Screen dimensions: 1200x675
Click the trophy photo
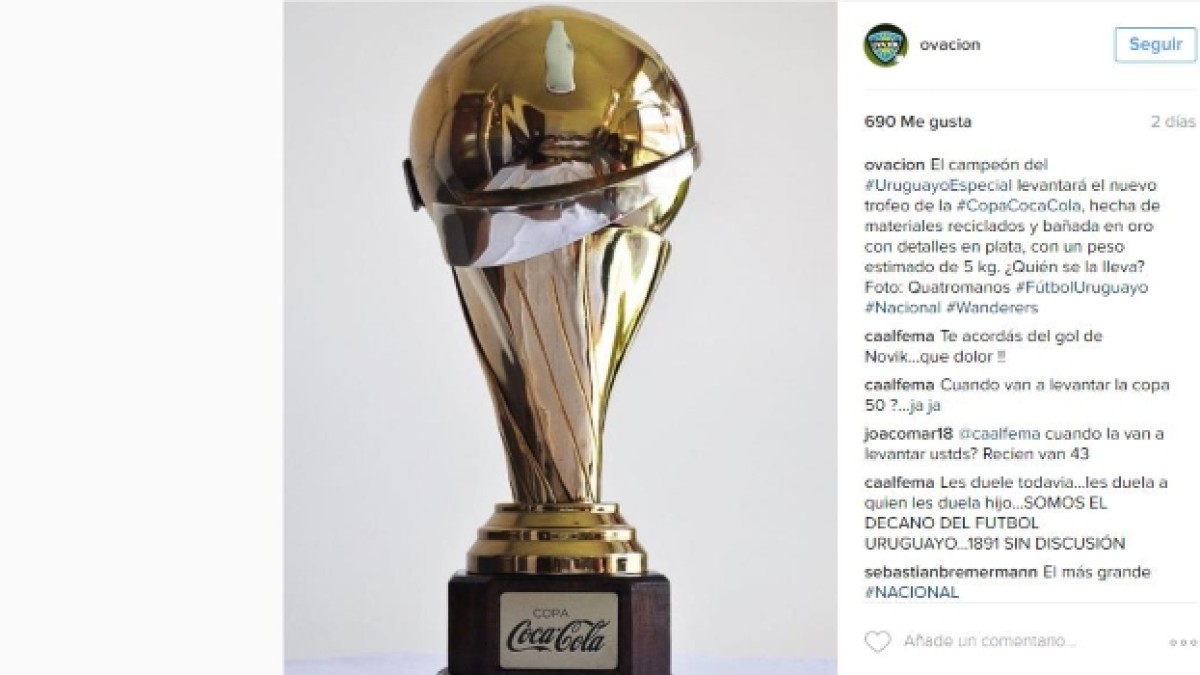click(560, 337)
